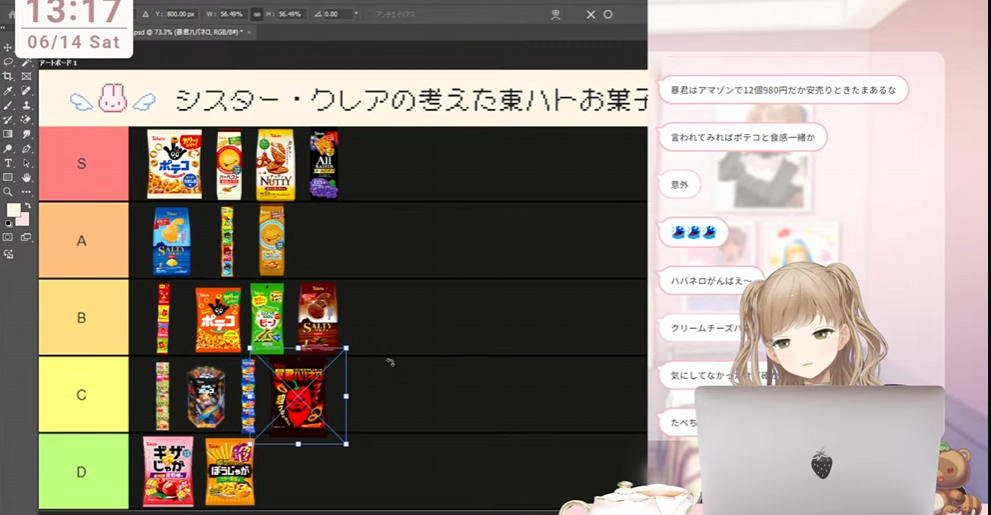The image size is (991, 515).
Task: Switch to warp mode icon in options bar
Action: (x=556, y=14)
